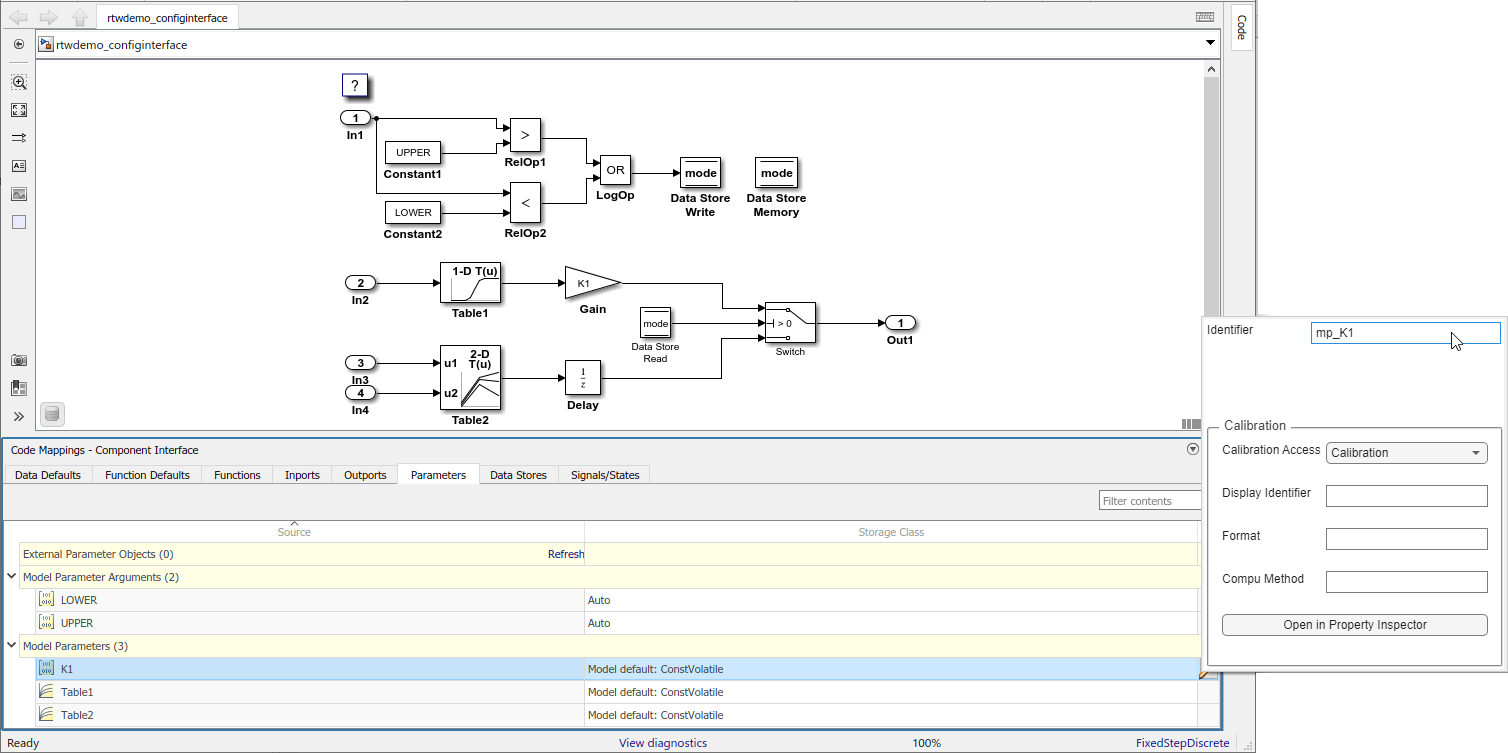Screen dimensions: 1508x753
Task: Select the LogOp OR block
Action: pos(615,170)
